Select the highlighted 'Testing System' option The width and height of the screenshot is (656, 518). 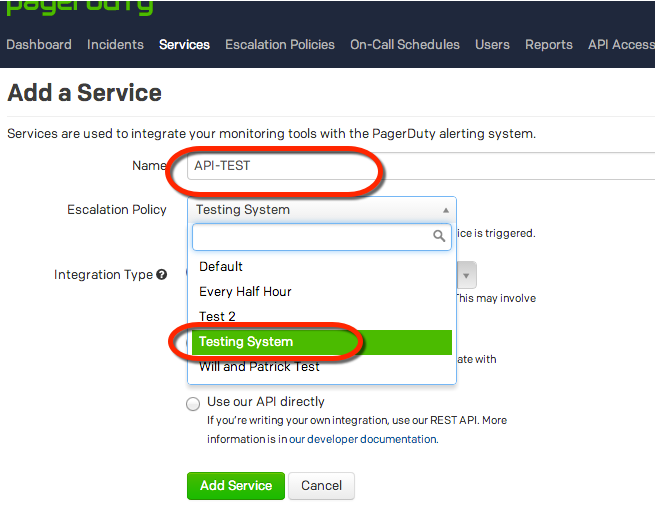tap(246, 342)
